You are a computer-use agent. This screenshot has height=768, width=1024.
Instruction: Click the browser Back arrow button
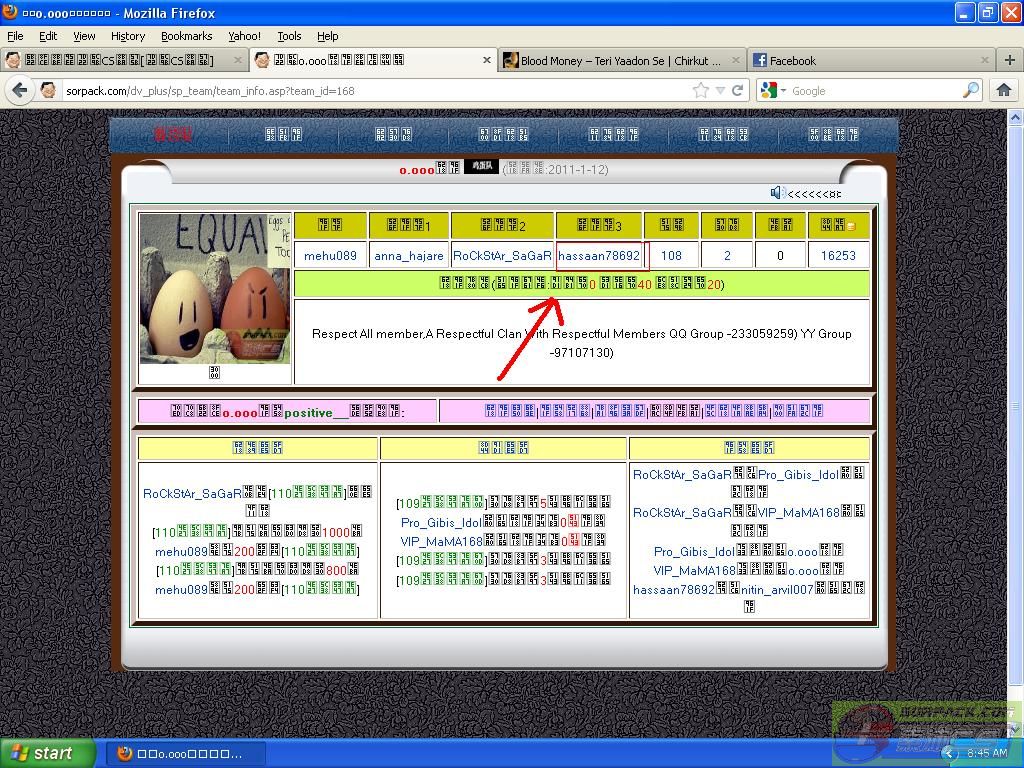[19, 90]
